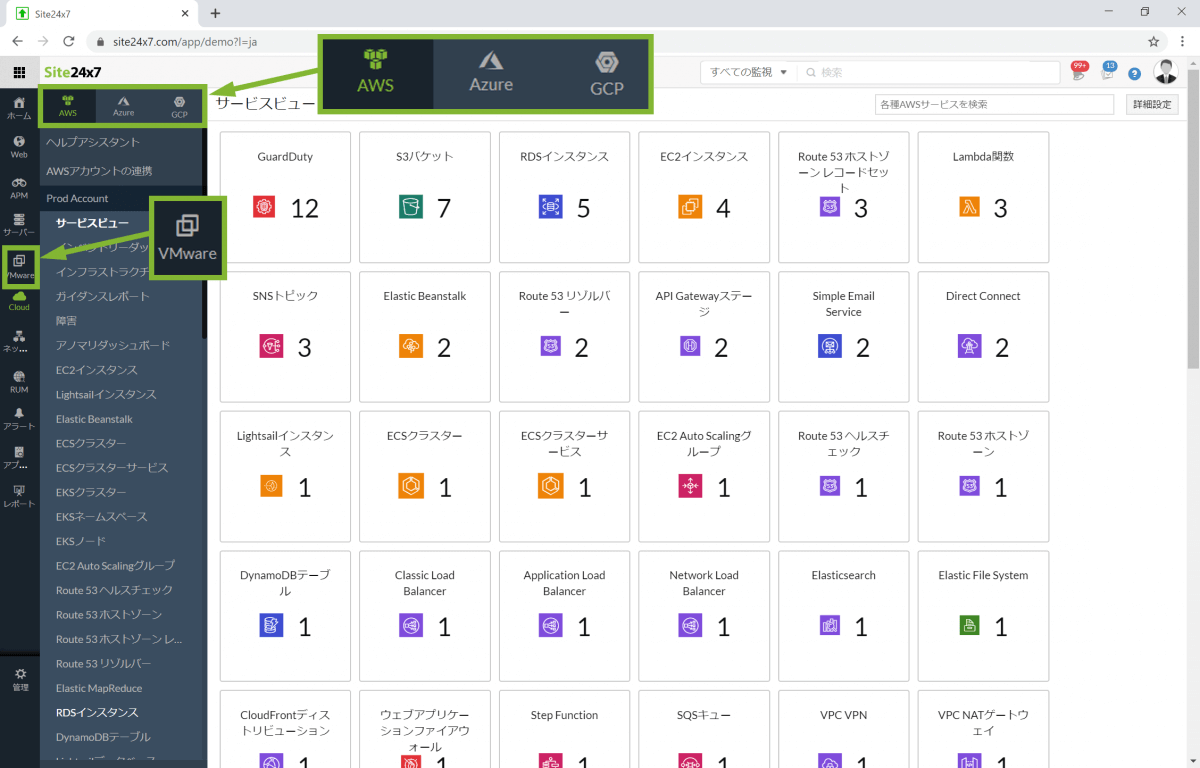Click the Network Load Balancer card icon

click(689, 626)
